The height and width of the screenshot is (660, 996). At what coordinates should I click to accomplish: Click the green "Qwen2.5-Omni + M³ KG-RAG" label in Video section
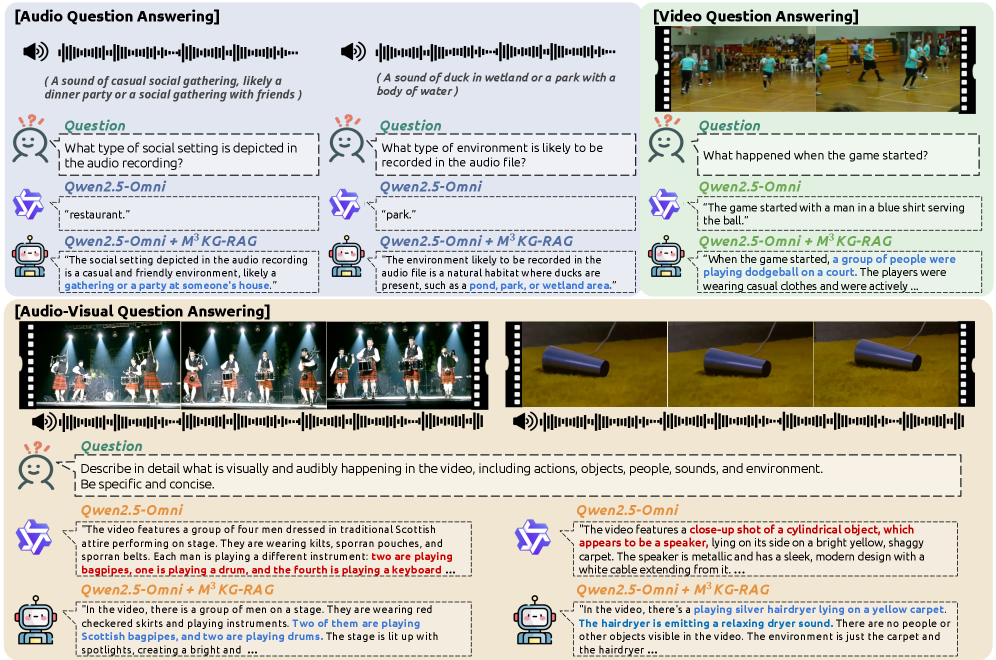point(795,241)
